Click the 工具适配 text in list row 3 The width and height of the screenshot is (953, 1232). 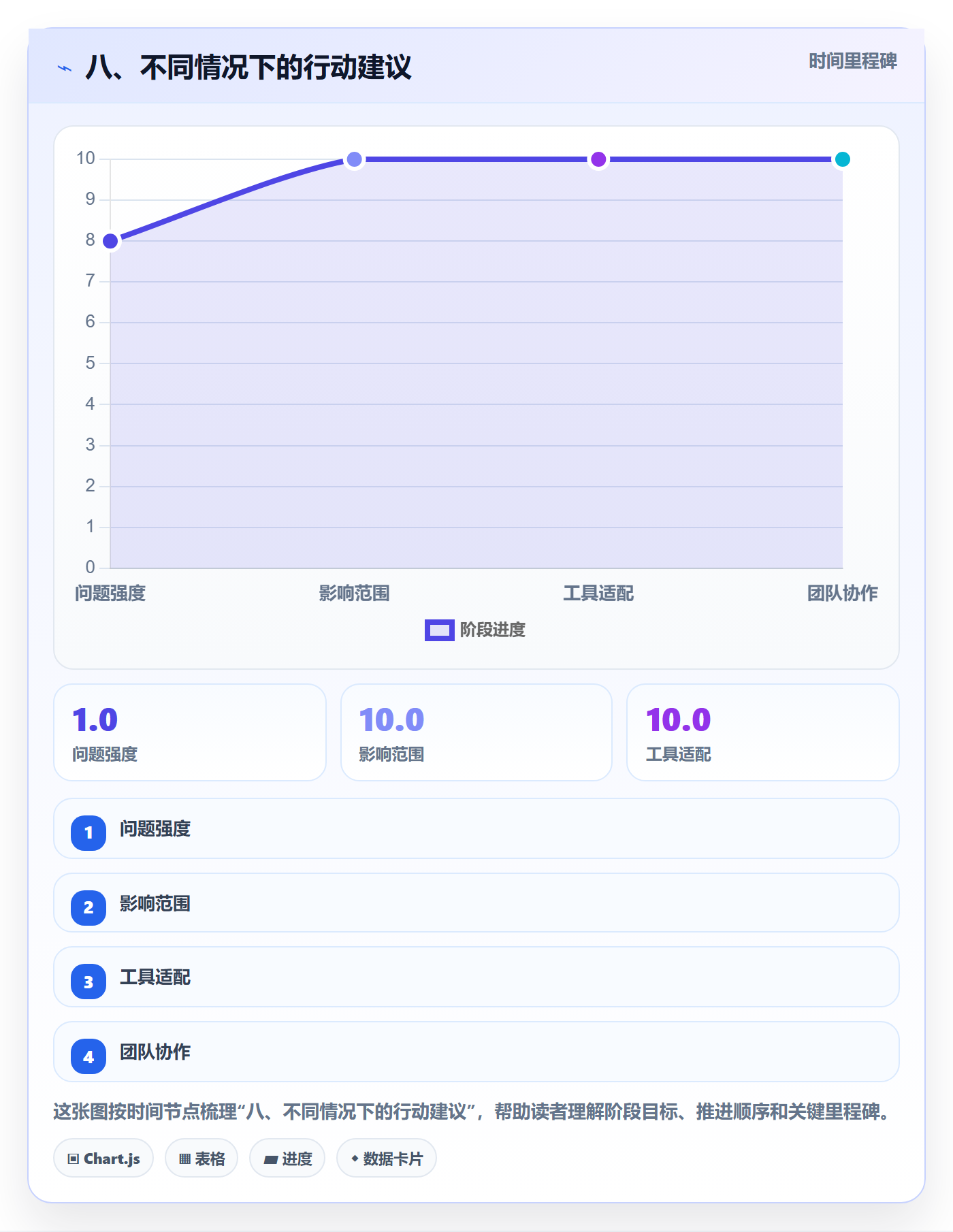155,977
